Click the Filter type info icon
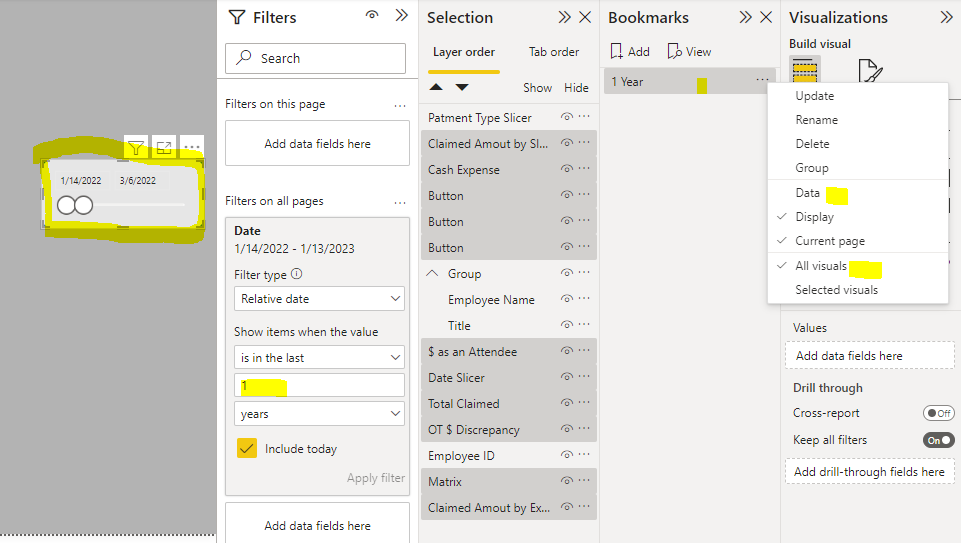This screenshot has height=543, width=961. 297,274
